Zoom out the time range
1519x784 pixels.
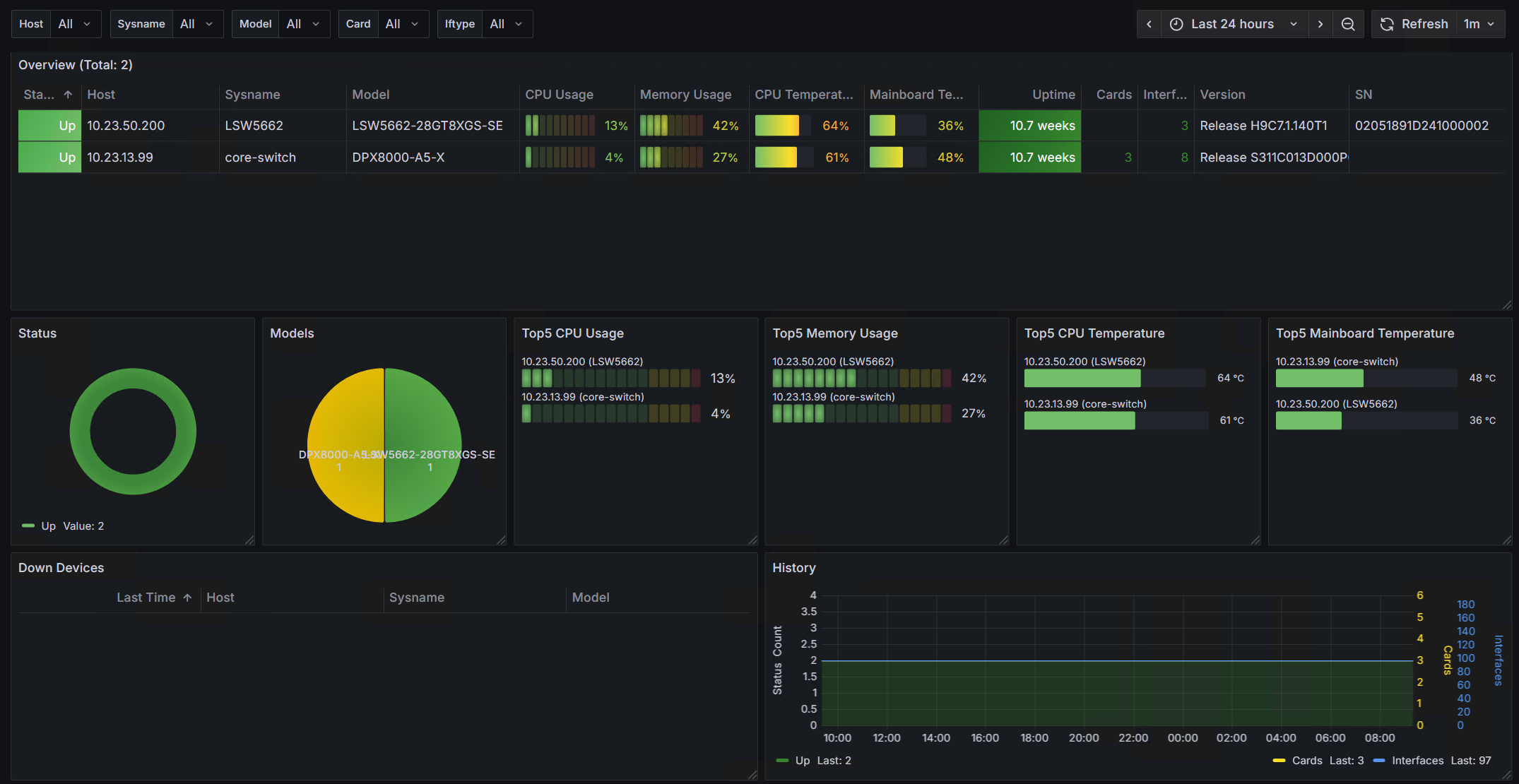click(x=1348, y=24)
